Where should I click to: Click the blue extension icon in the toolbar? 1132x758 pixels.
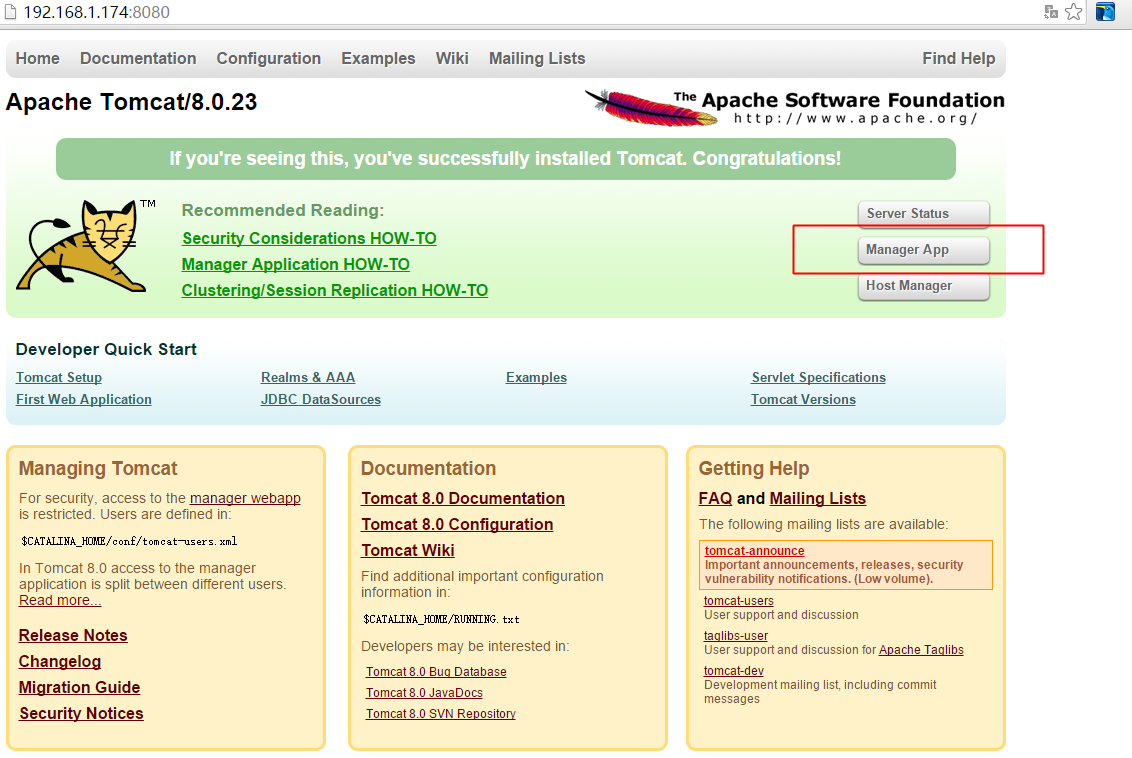pos(1105,12)
